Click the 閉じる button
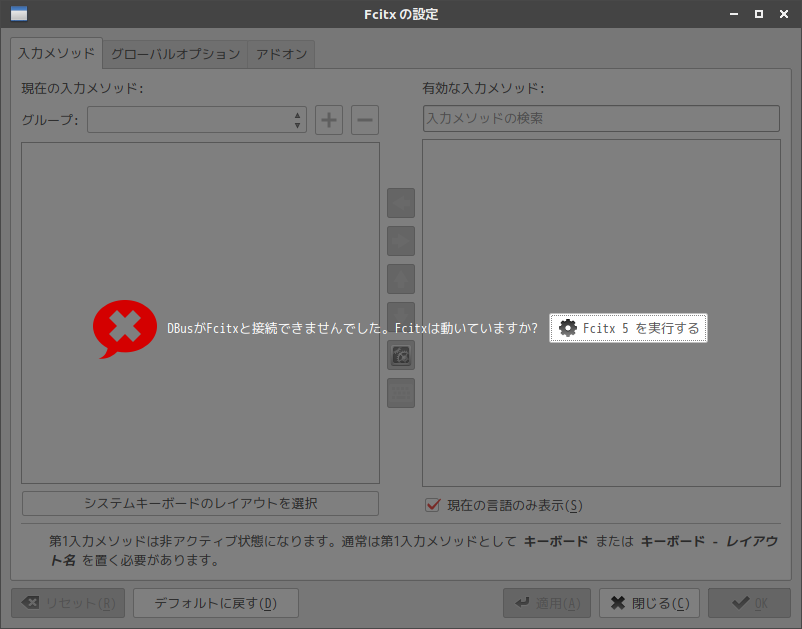 click(649, 603)
